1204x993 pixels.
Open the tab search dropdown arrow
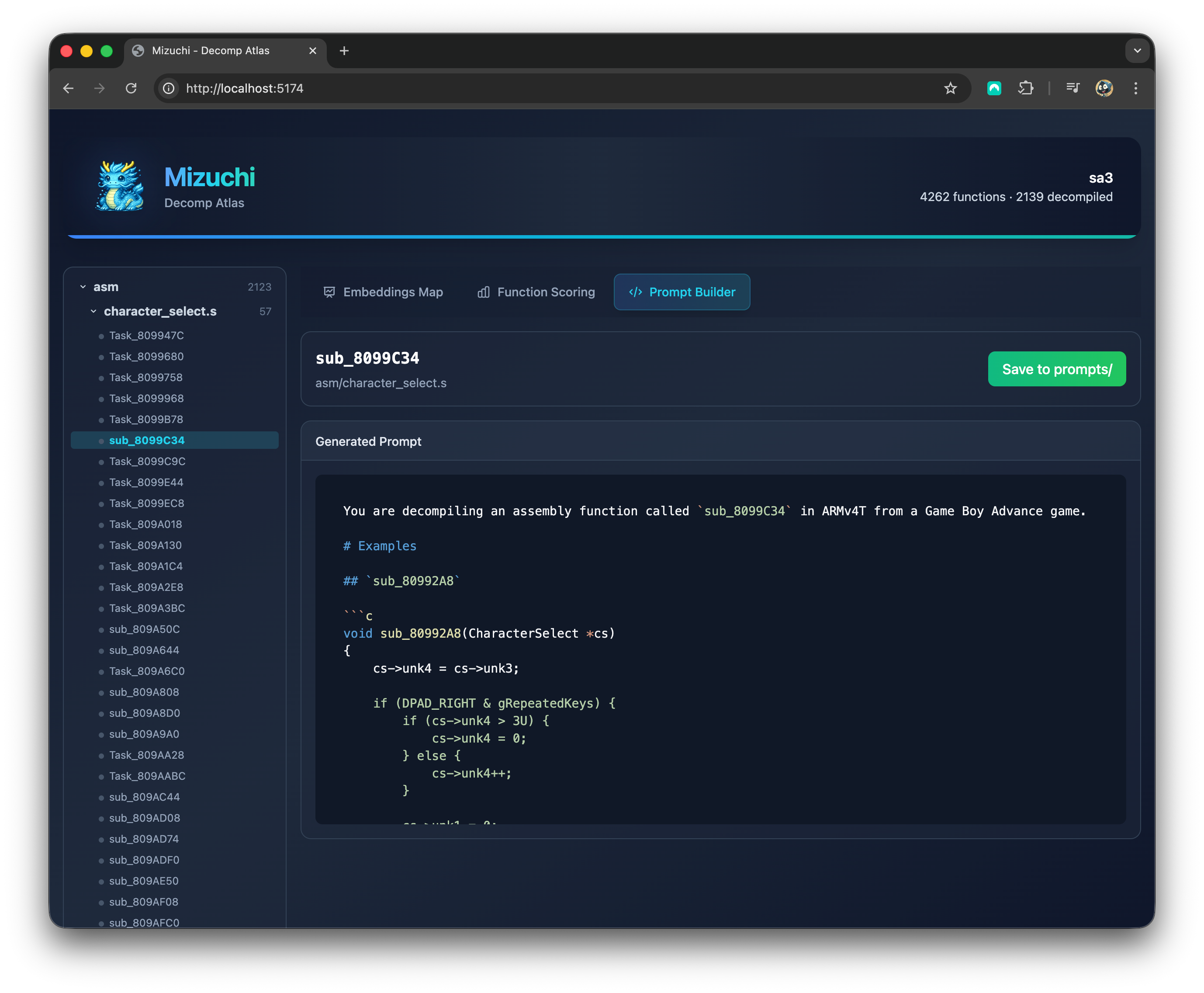tap(1137, 50)
